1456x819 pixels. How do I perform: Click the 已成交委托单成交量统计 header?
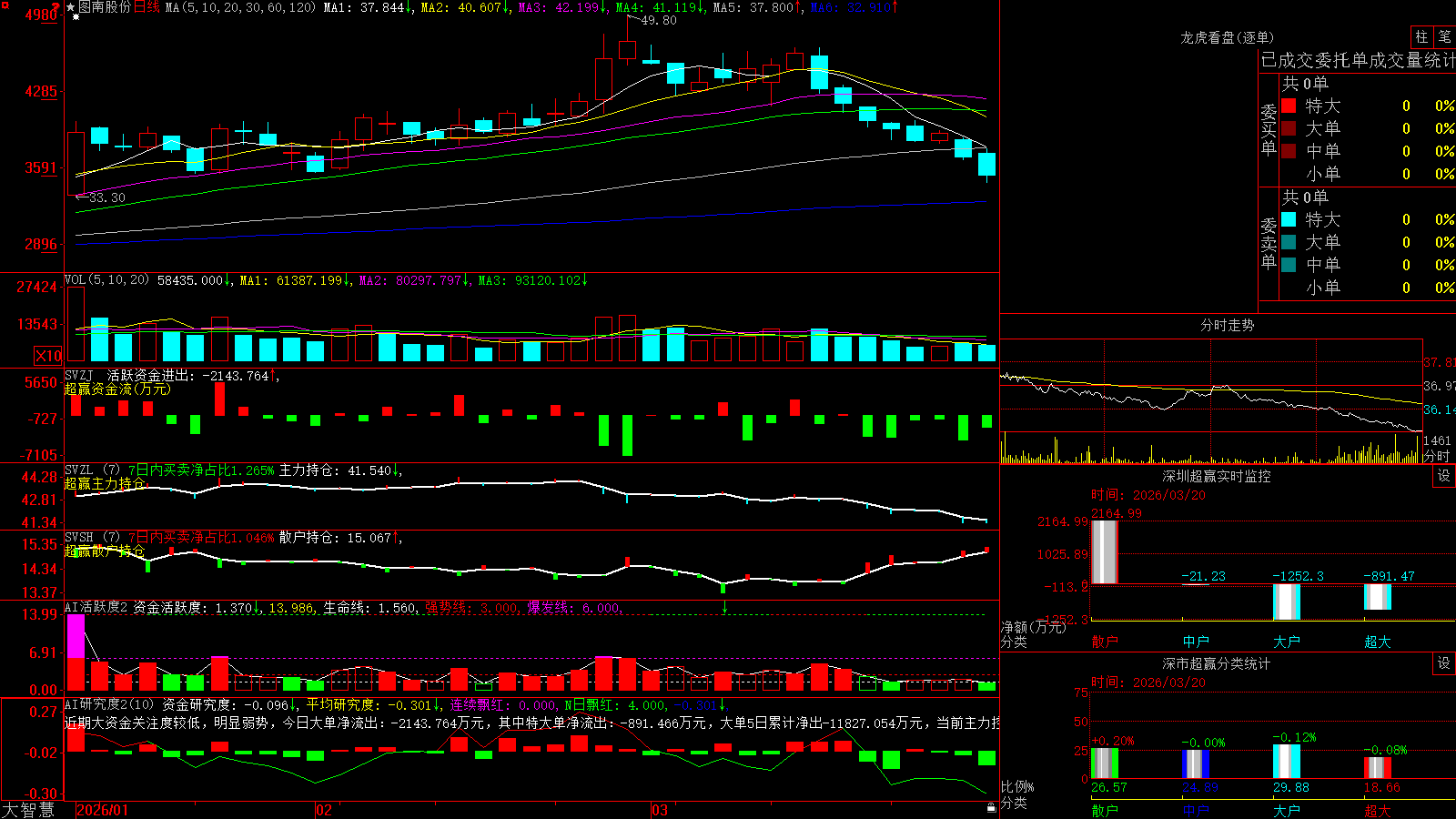[1358, 60]
